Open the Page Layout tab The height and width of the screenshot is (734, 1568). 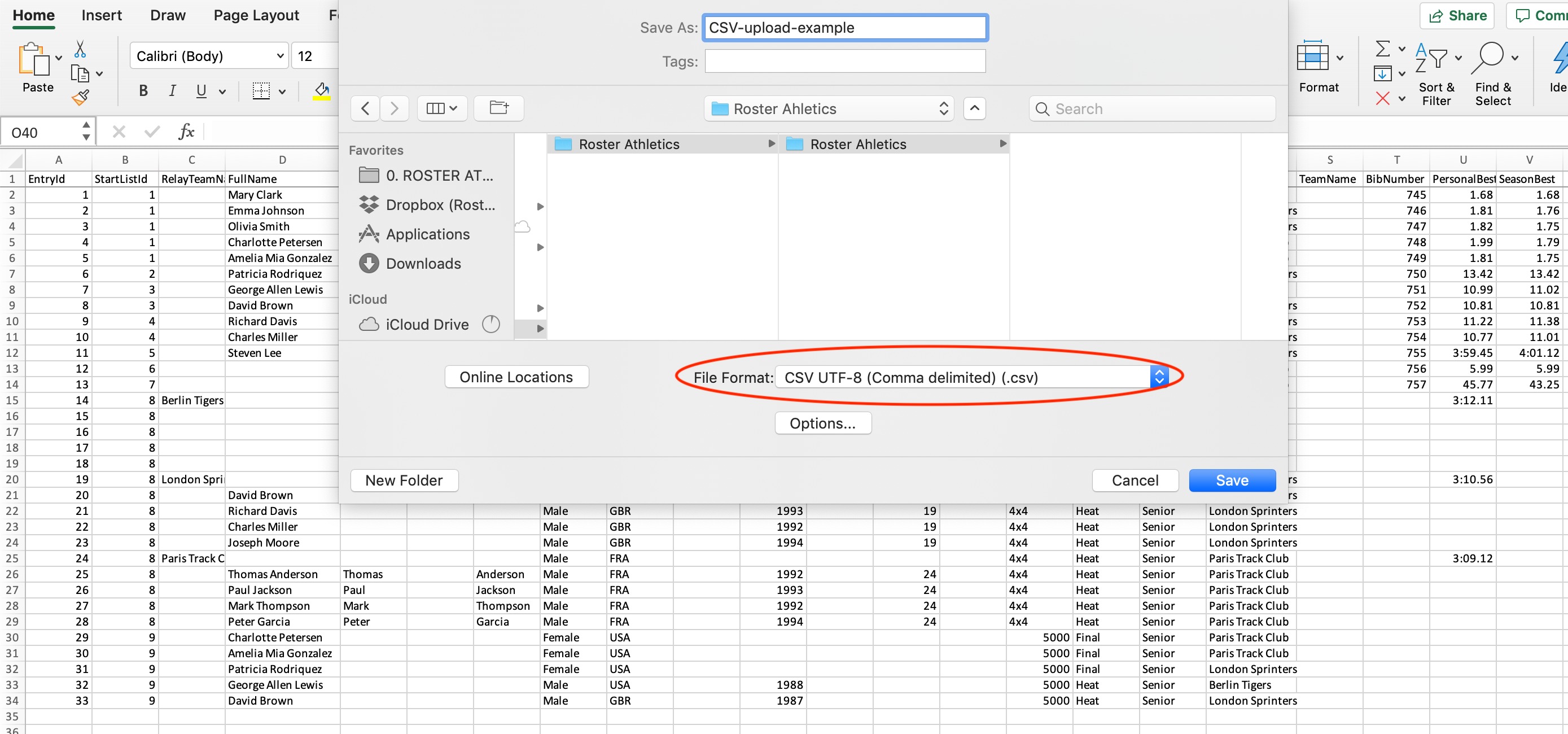tap(256, 15)
